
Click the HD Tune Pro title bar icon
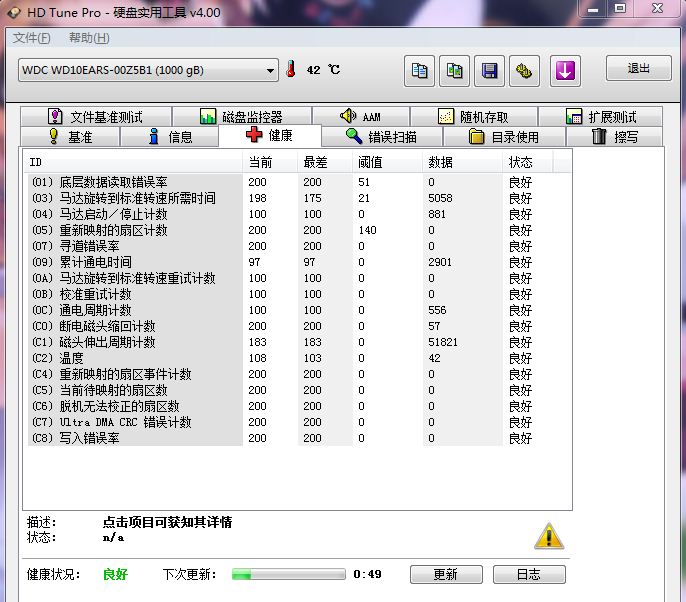[x=14, y=12]
